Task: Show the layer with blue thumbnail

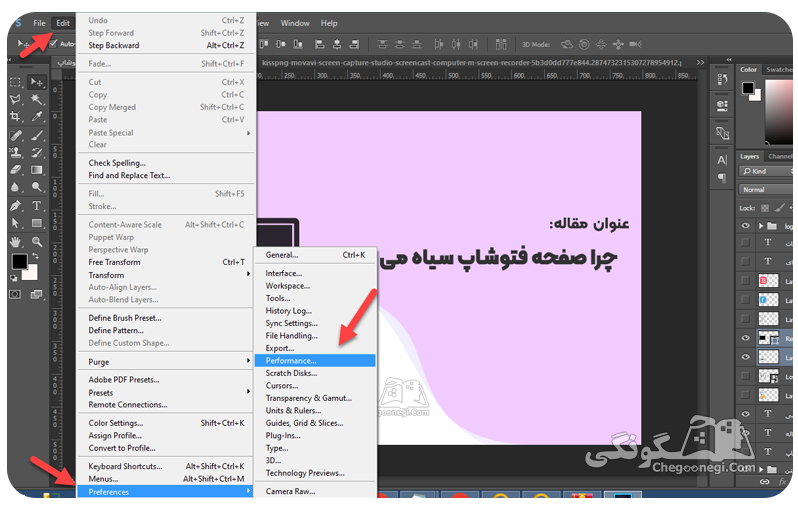Action: point(746,299)
